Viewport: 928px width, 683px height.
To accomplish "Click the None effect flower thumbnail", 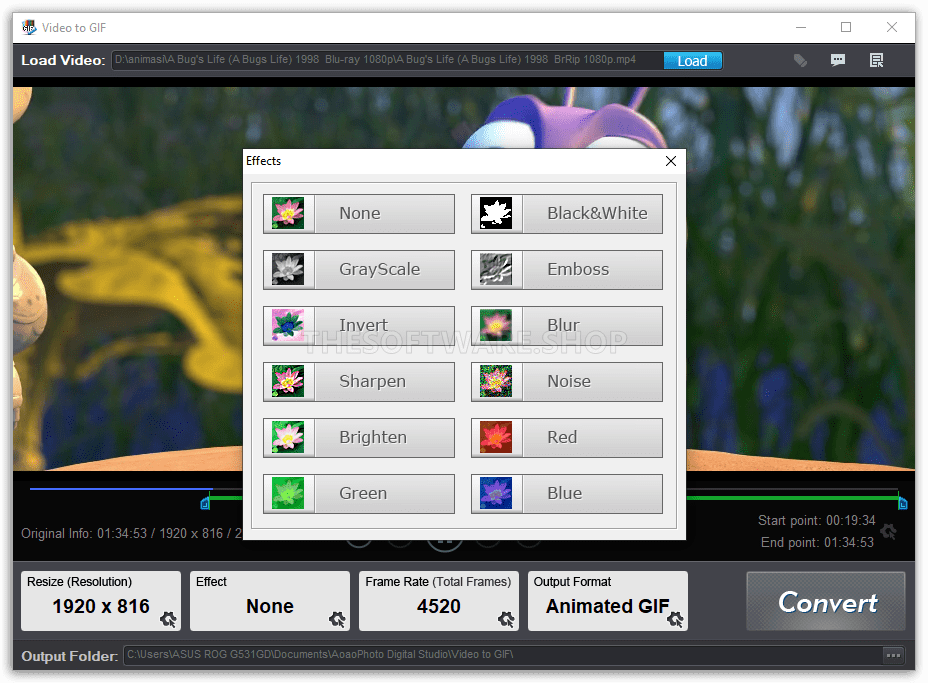I will (x=288, y=213).
